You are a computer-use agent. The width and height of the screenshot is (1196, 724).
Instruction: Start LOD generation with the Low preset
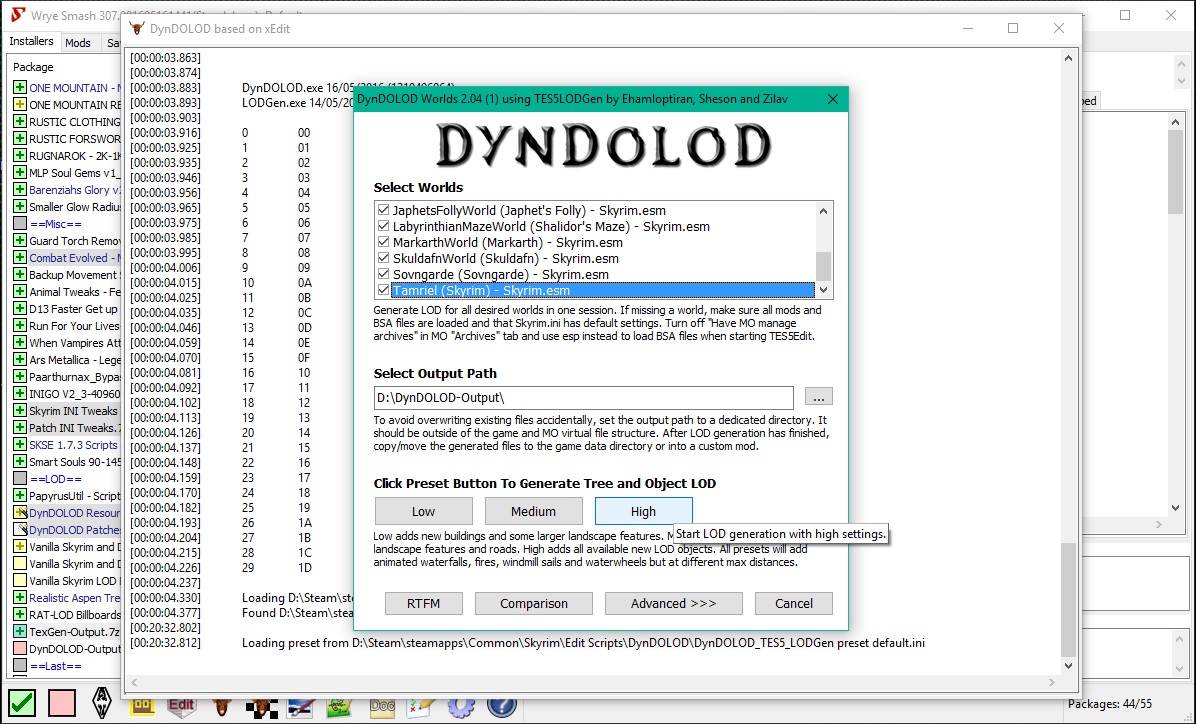tap(423, 511)
